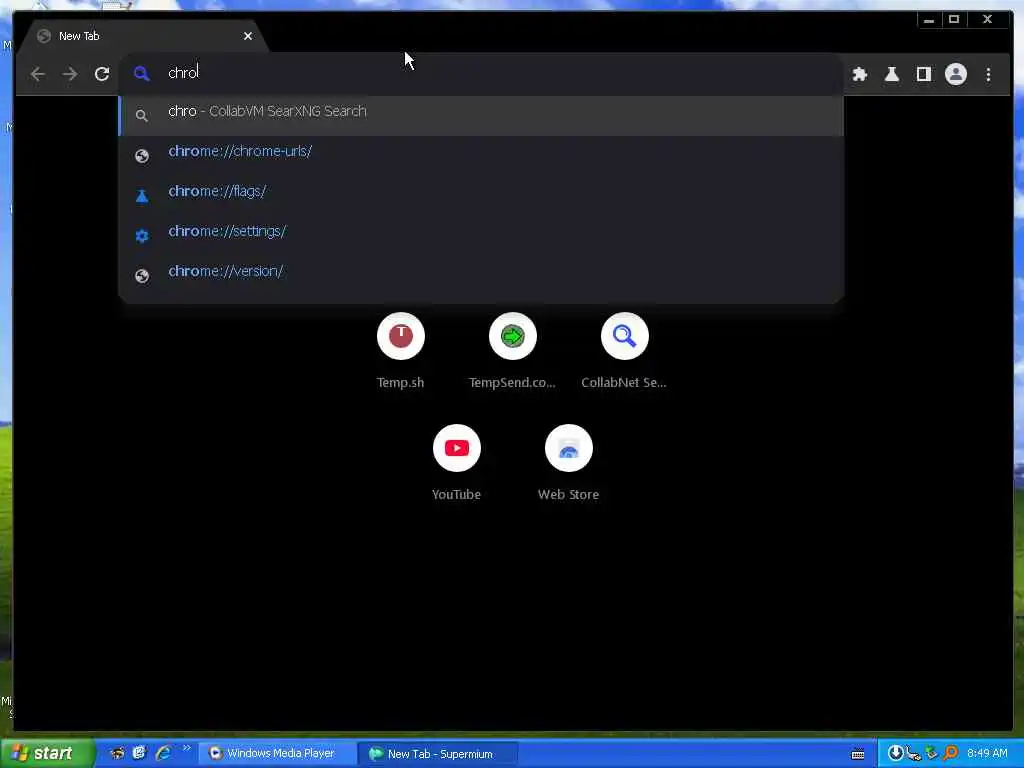Close the New Tab tab
Viewport: 1024px width, 768px height.
point(248,36)
